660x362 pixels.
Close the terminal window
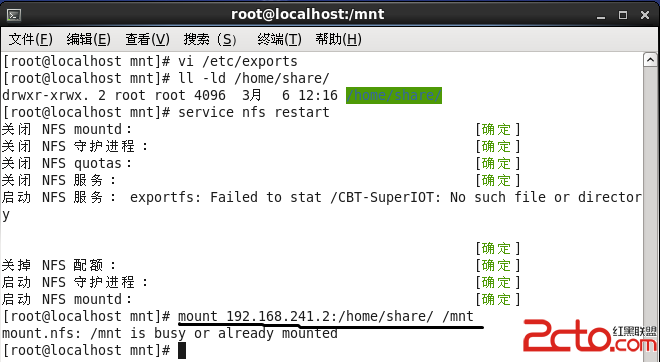[644, 15]
